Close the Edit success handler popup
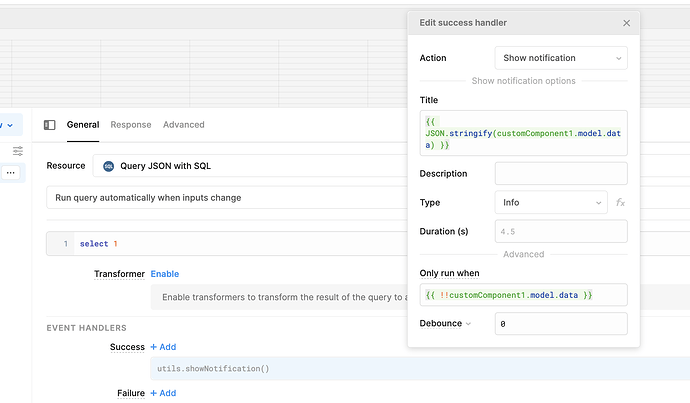This screenshot has height=403, width=690. pyautogui.click(x=627, y=23)
